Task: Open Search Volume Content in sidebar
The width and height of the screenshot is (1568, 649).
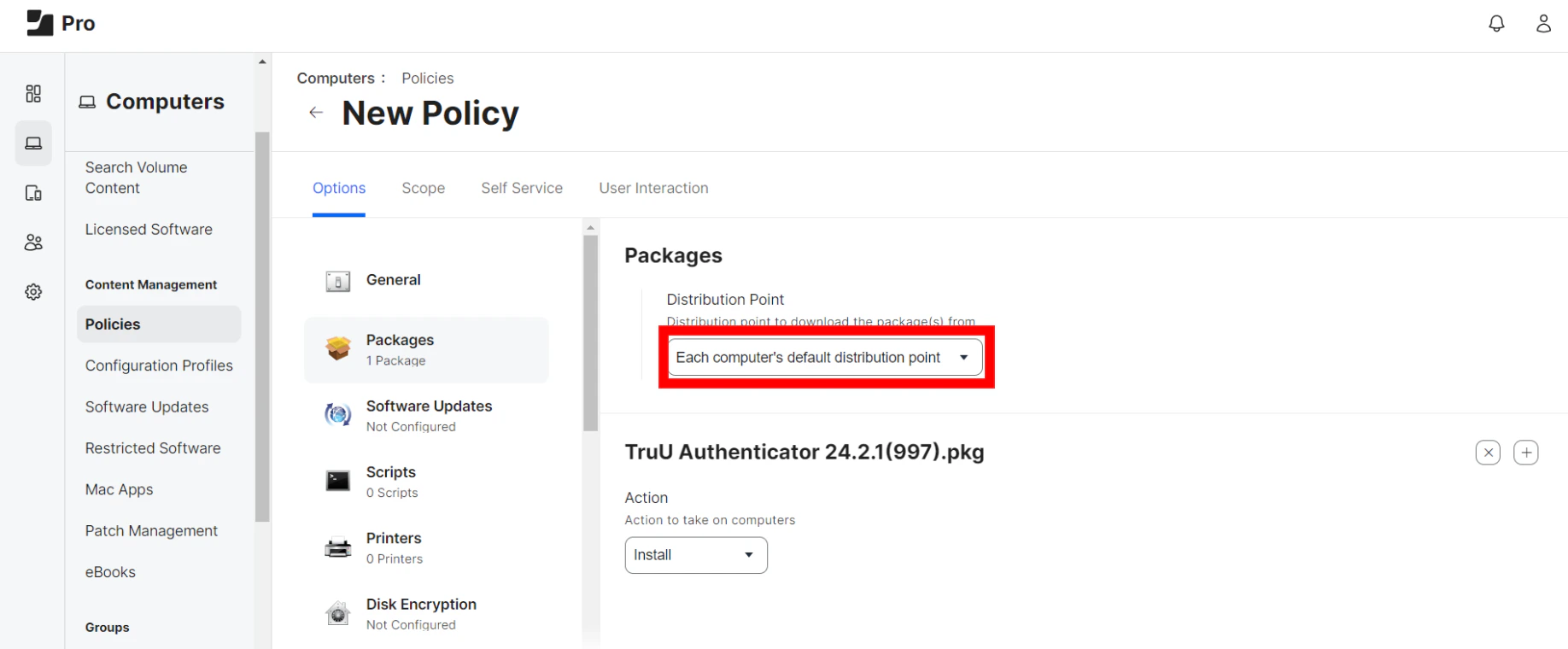Action: click(x=137, y=178)
